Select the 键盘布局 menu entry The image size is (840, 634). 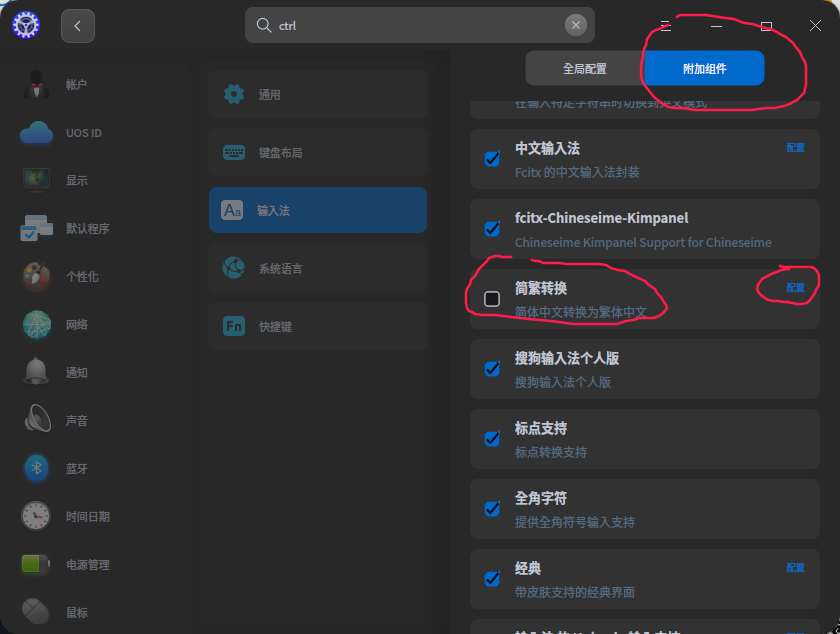pos(318,152)
